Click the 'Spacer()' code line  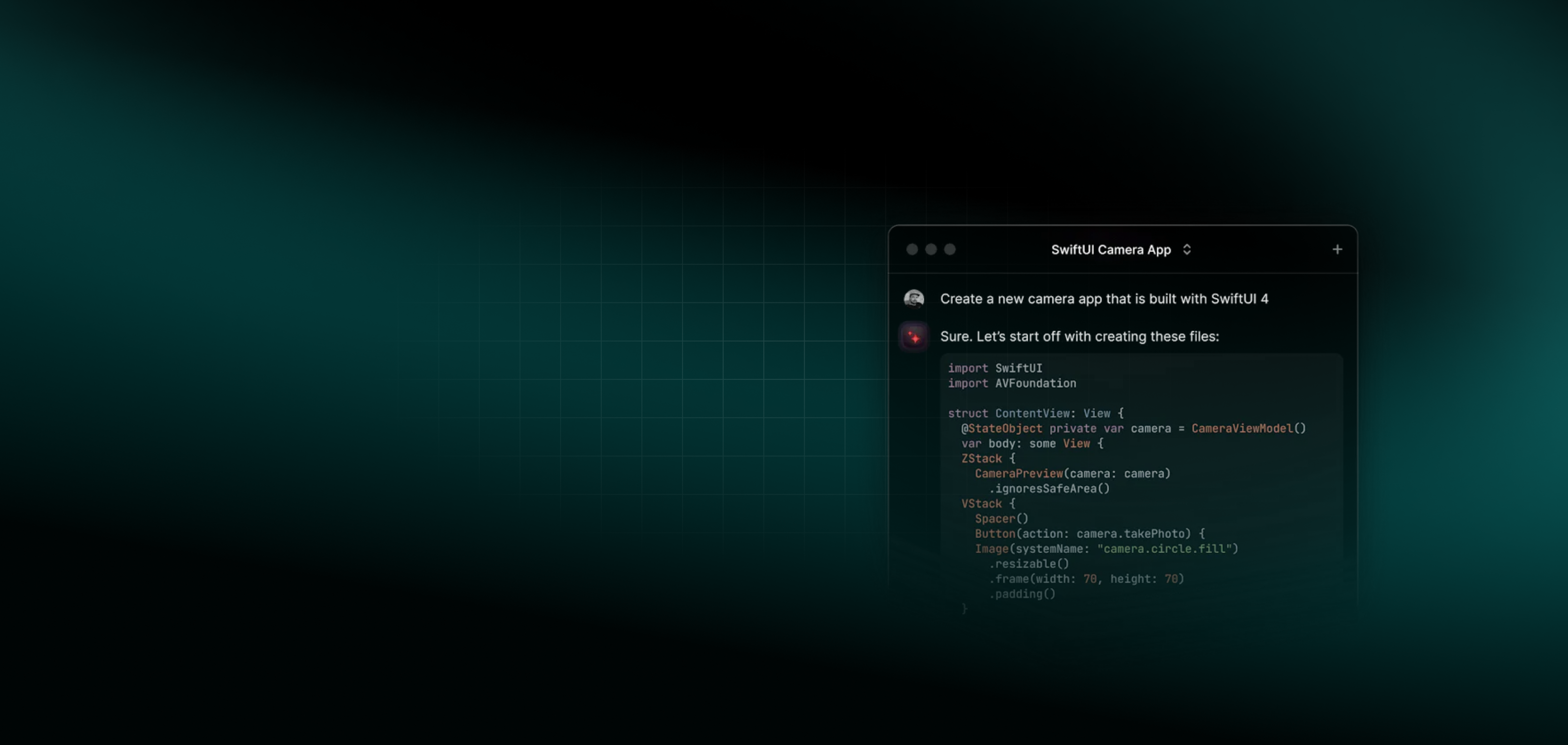tap(1001, 519)
